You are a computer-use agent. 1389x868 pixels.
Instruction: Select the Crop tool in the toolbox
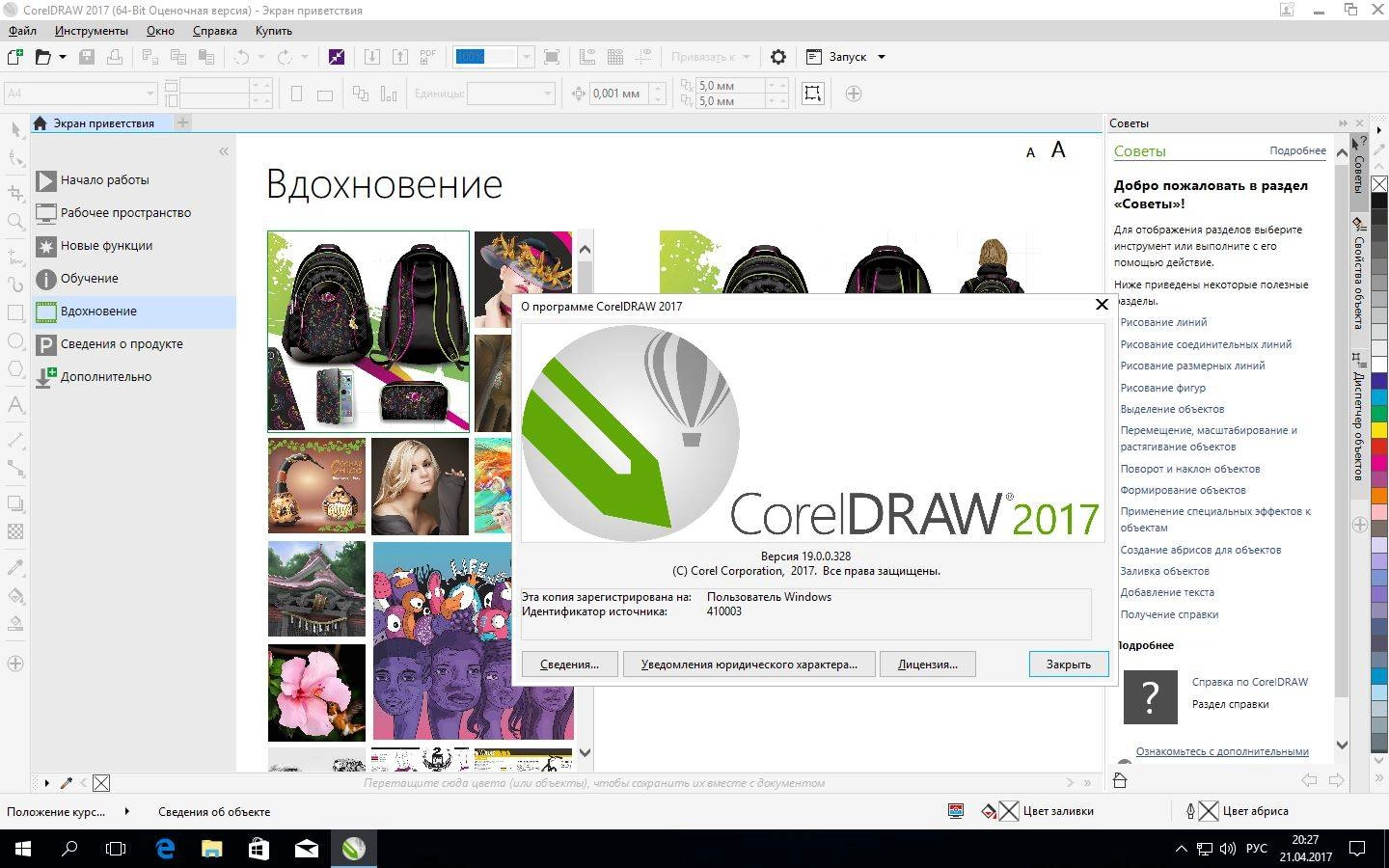coord(15,193)
